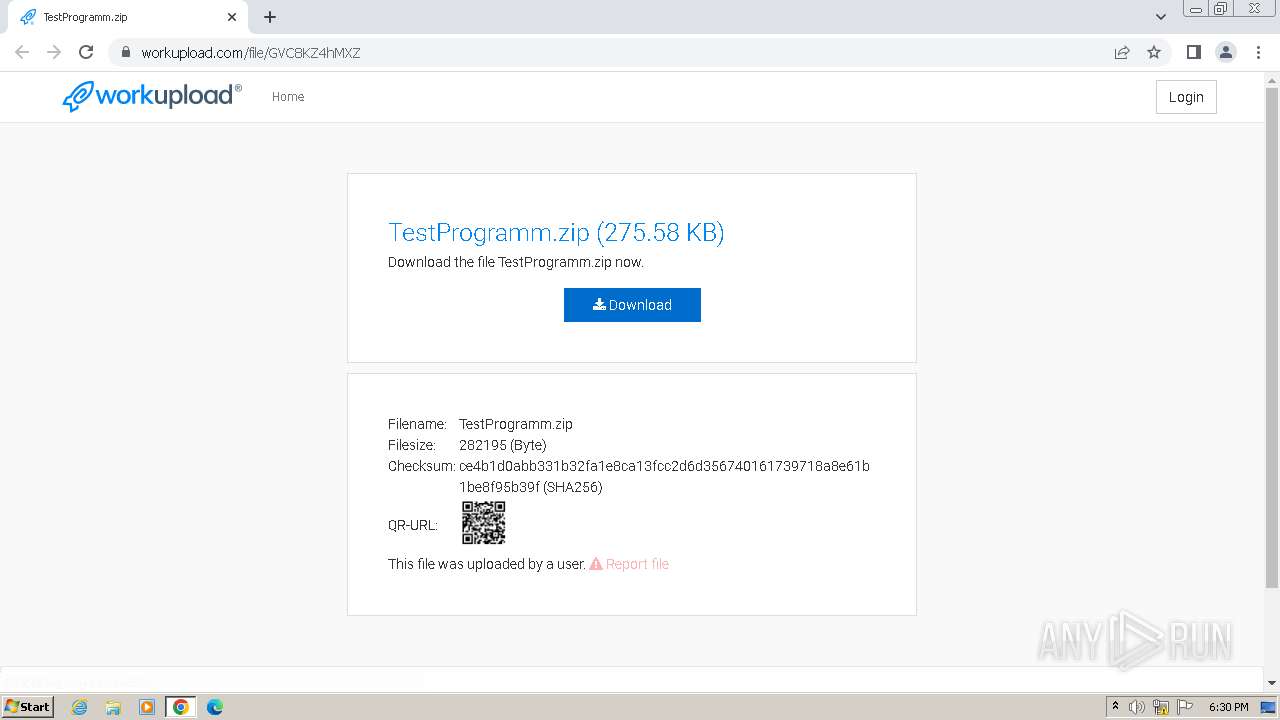Restore down the browser window
1280x720 pixels.
point(1221,9)
